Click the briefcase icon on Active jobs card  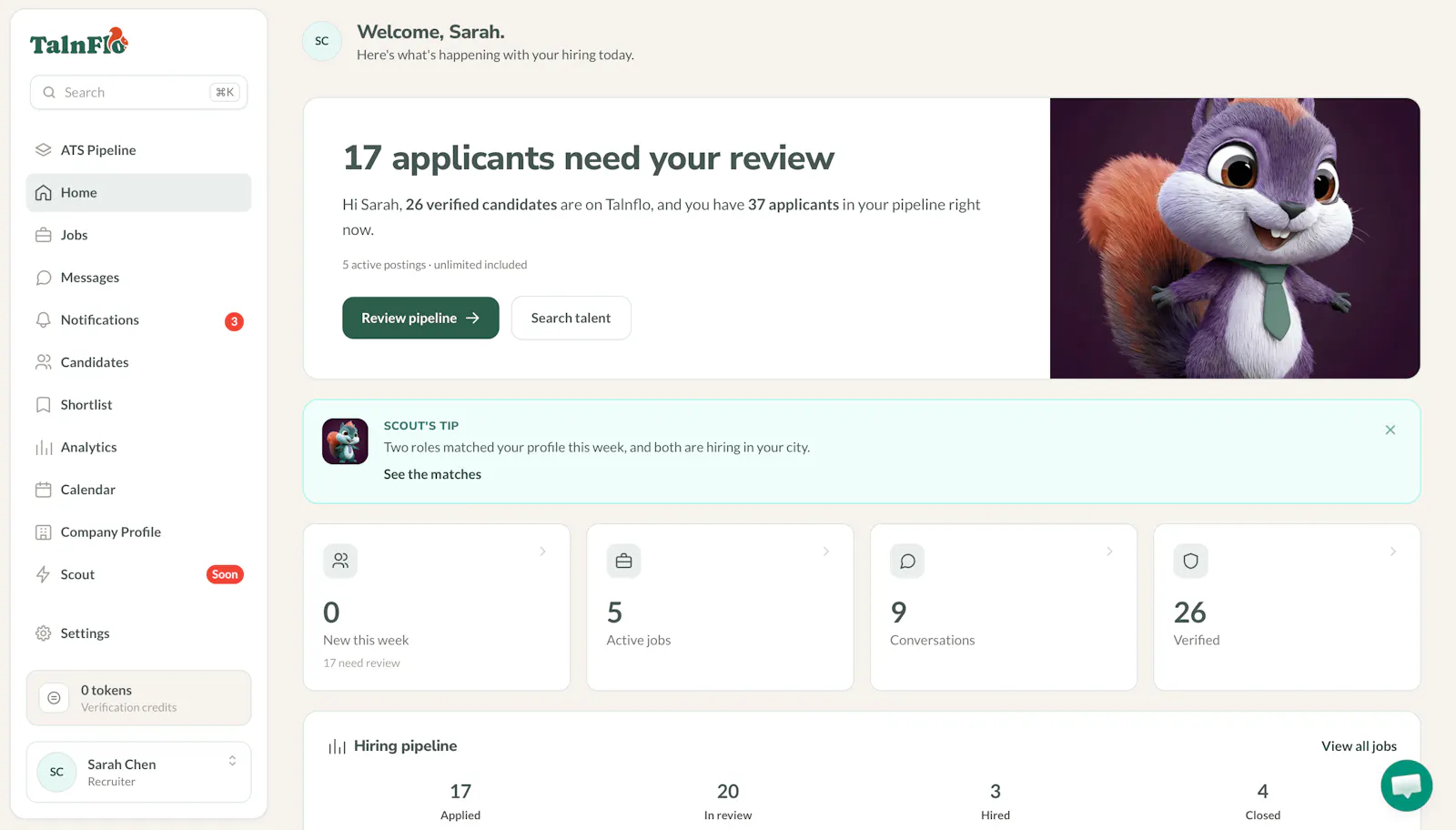[x=623, y=562]
